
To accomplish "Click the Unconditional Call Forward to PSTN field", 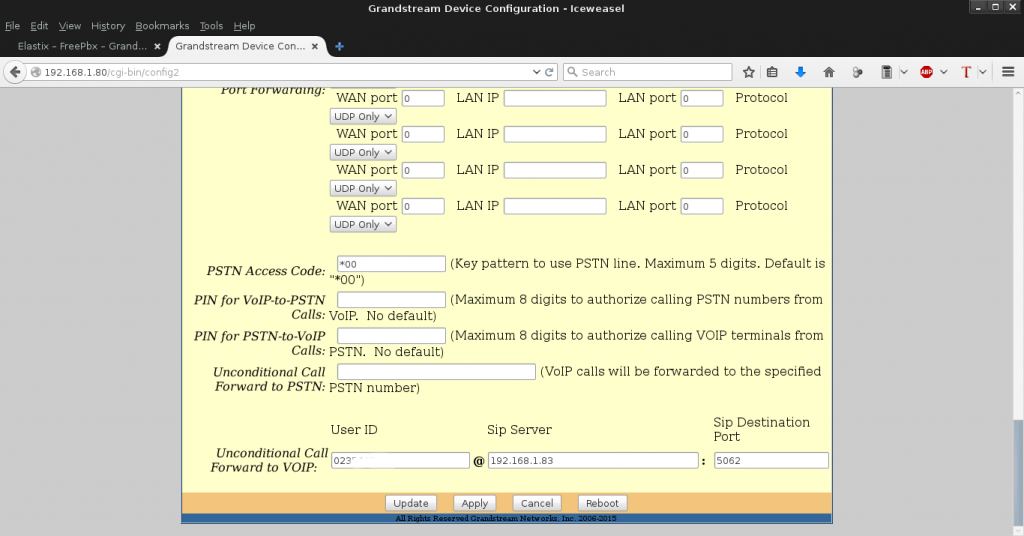I will [x=436, y=372].
